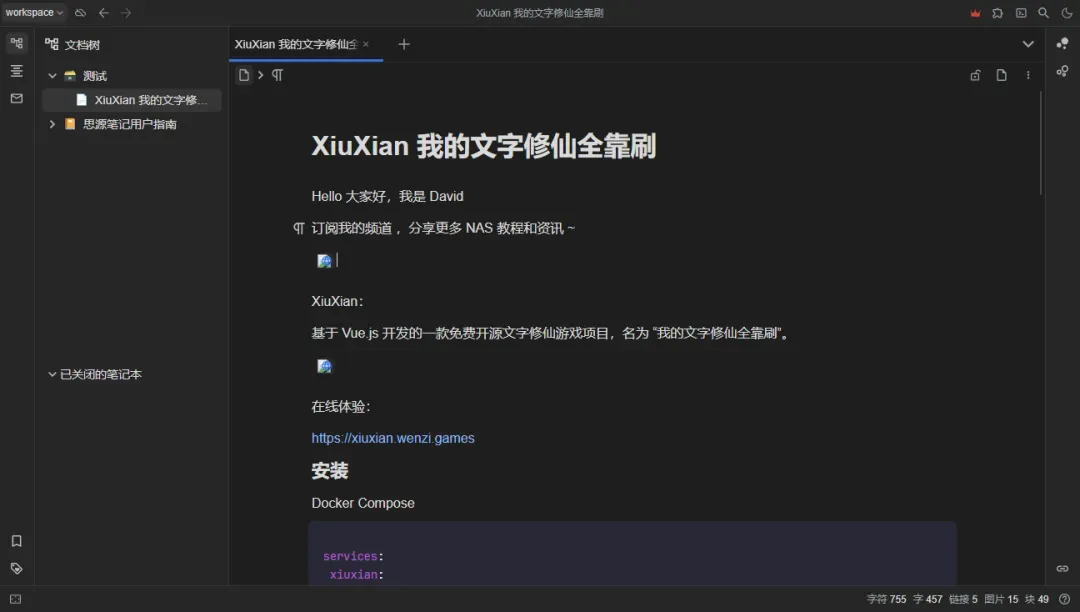Open the tab list chevron dropdown
The image size is (1080, 612).
pos(1028,44)
